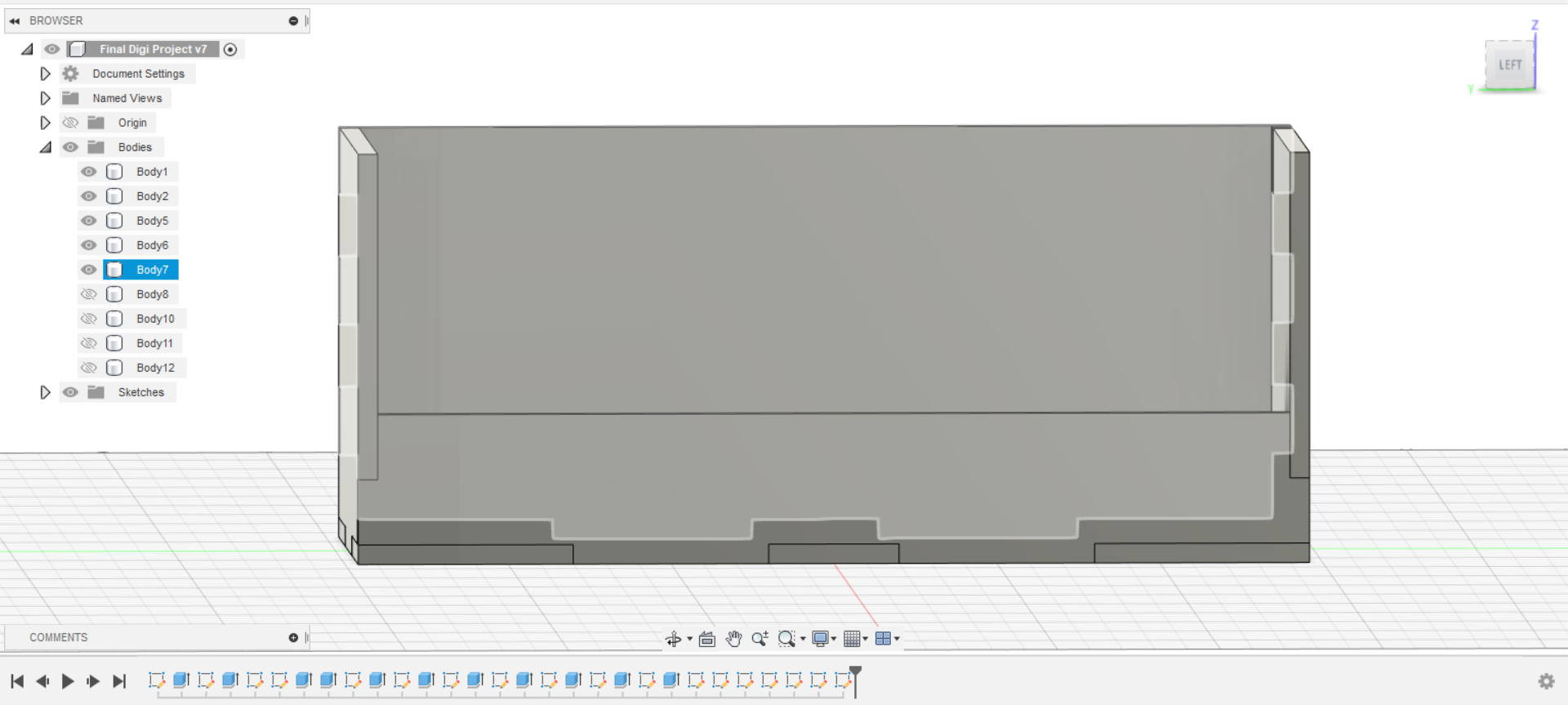The image size is (1568, 705).
Task: Open the Viewports dropdown arrow
Action: pos(897,639)
